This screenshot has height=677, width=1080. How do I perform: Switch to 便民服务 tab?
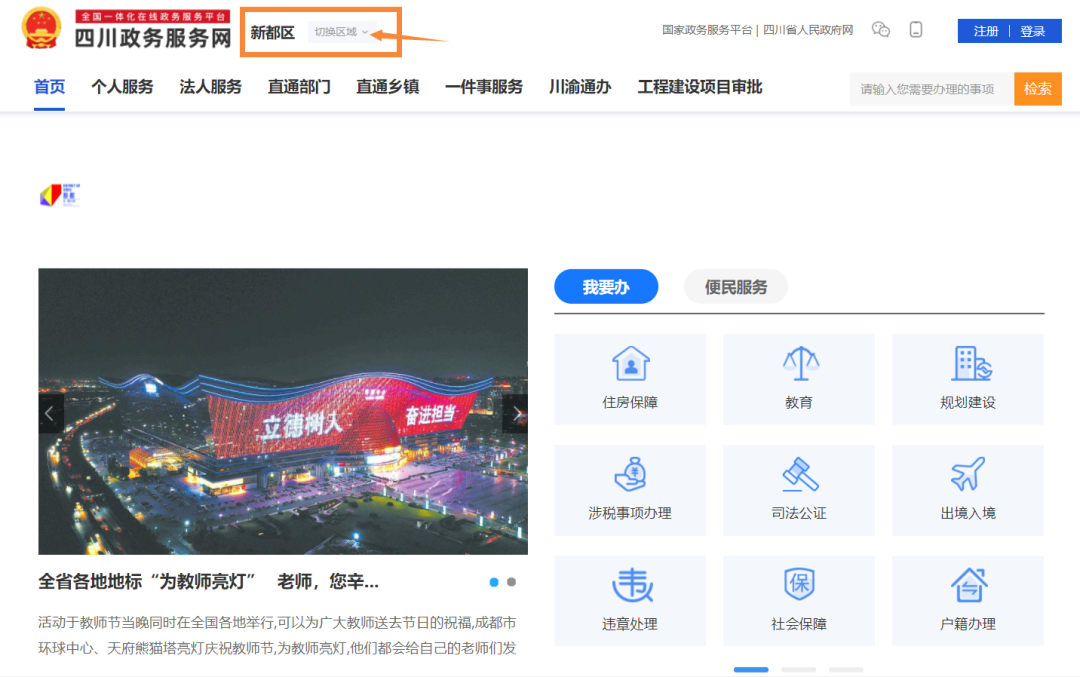(x=736, y=287)
